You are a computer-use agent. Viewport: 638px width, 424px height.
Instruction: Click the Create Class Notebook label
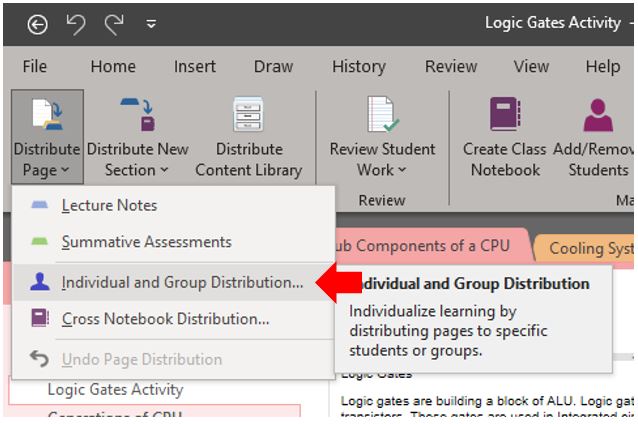point(505,160)
